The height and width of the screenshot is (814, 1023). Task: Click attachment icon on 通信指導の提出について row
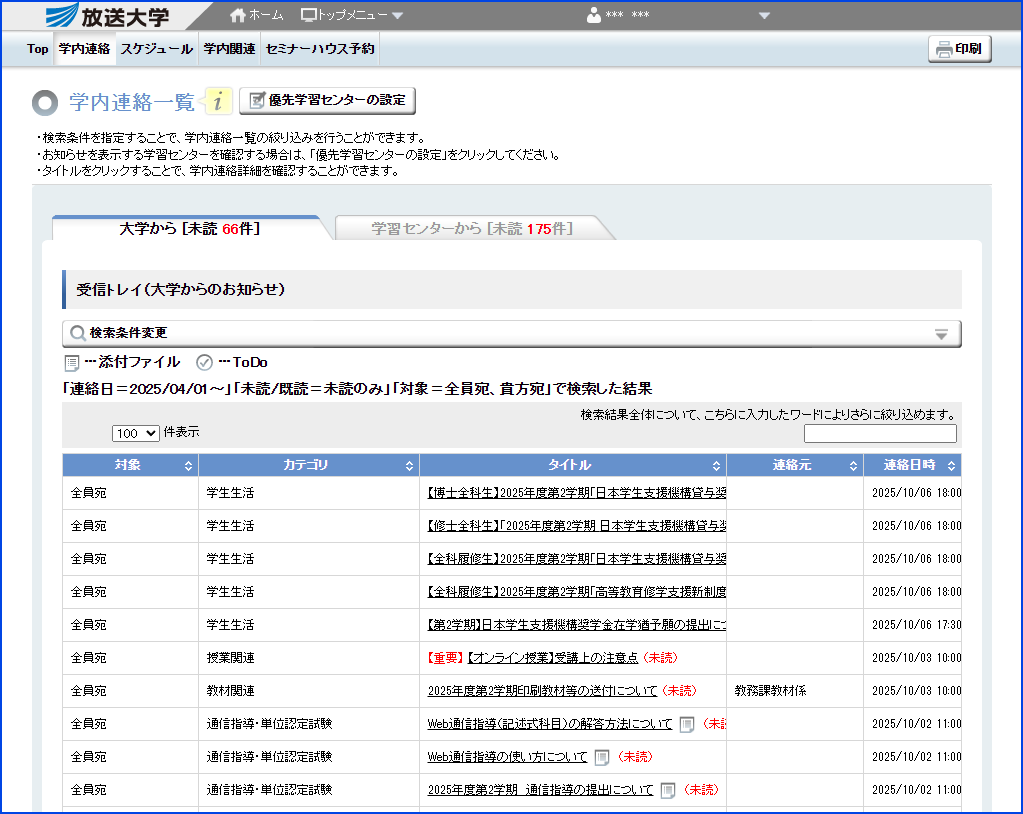point(667,790)
